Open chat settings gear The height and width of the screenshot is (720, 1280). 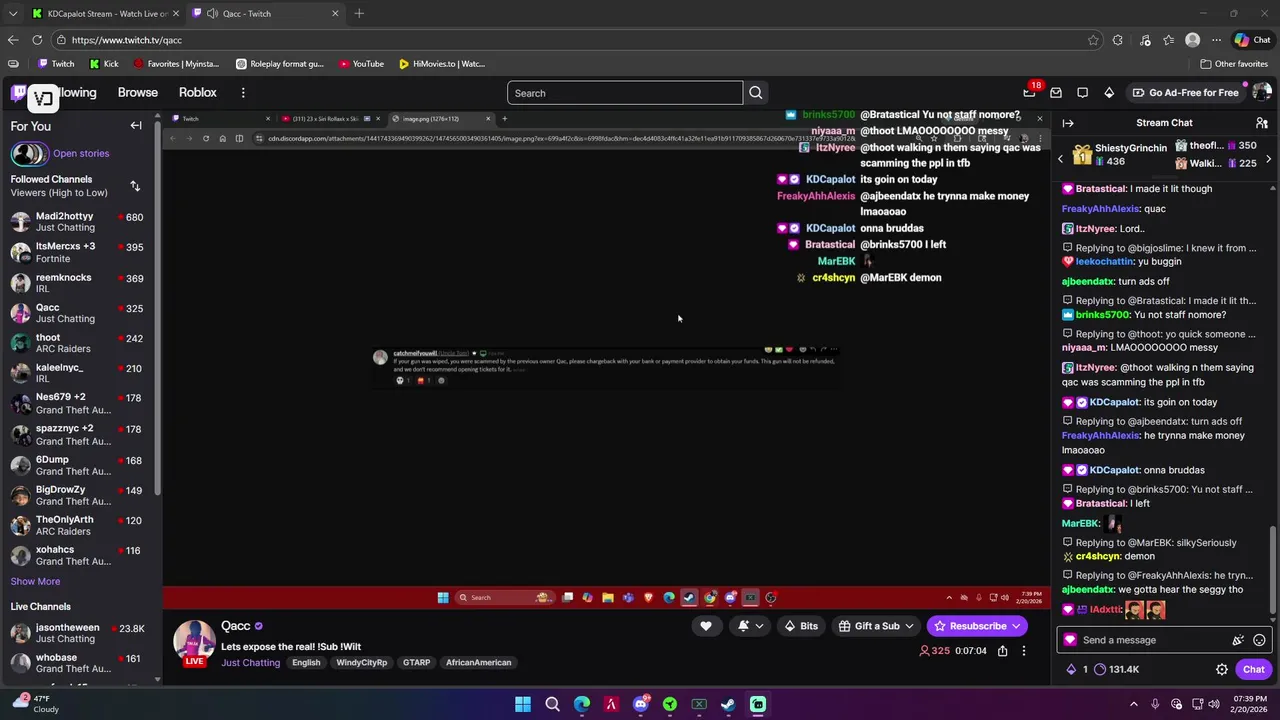(1221, 669)
